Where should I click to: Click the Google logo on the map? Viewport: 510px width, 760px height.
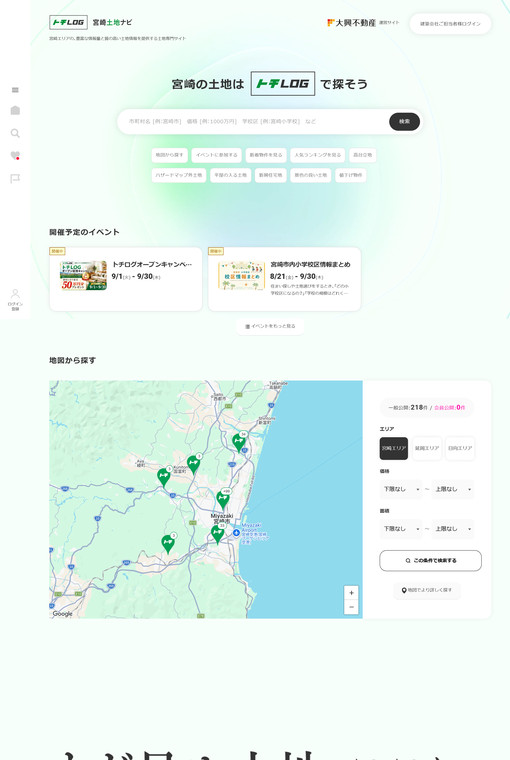tap(63, 614)
